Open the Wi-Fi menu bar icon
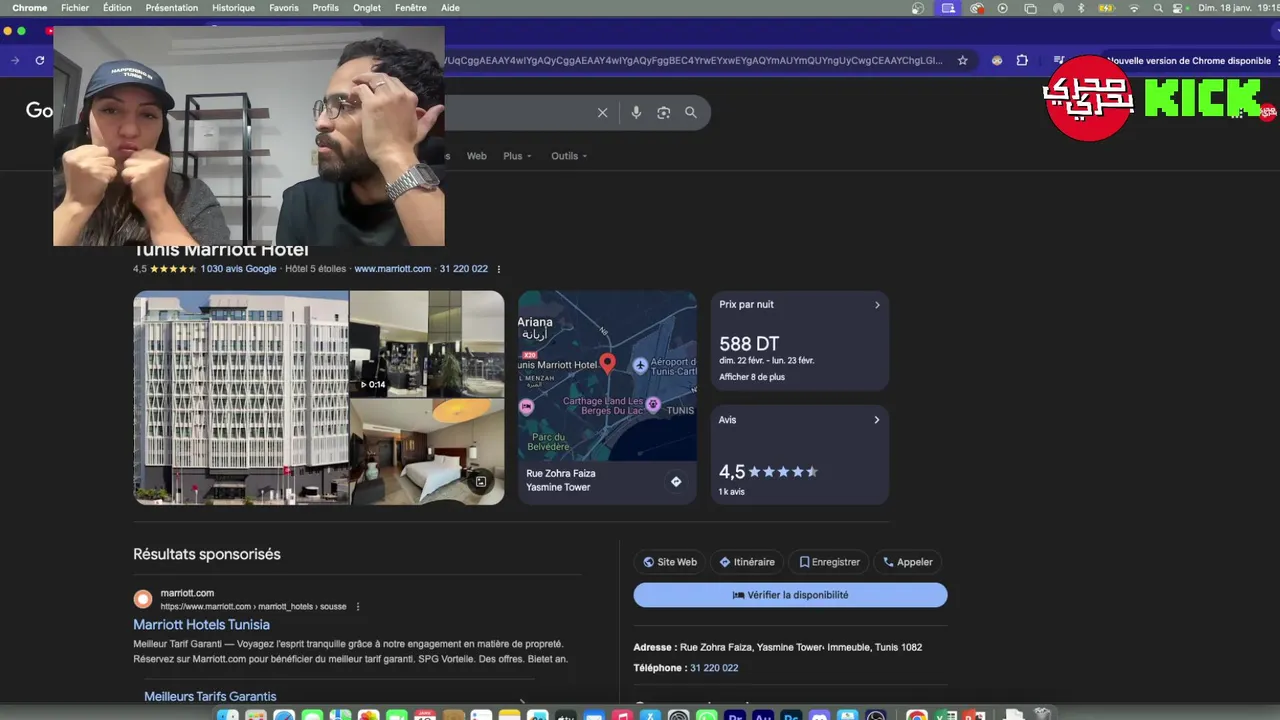Viewport: 1280px width, 720px height. (x=1134, y=8)
